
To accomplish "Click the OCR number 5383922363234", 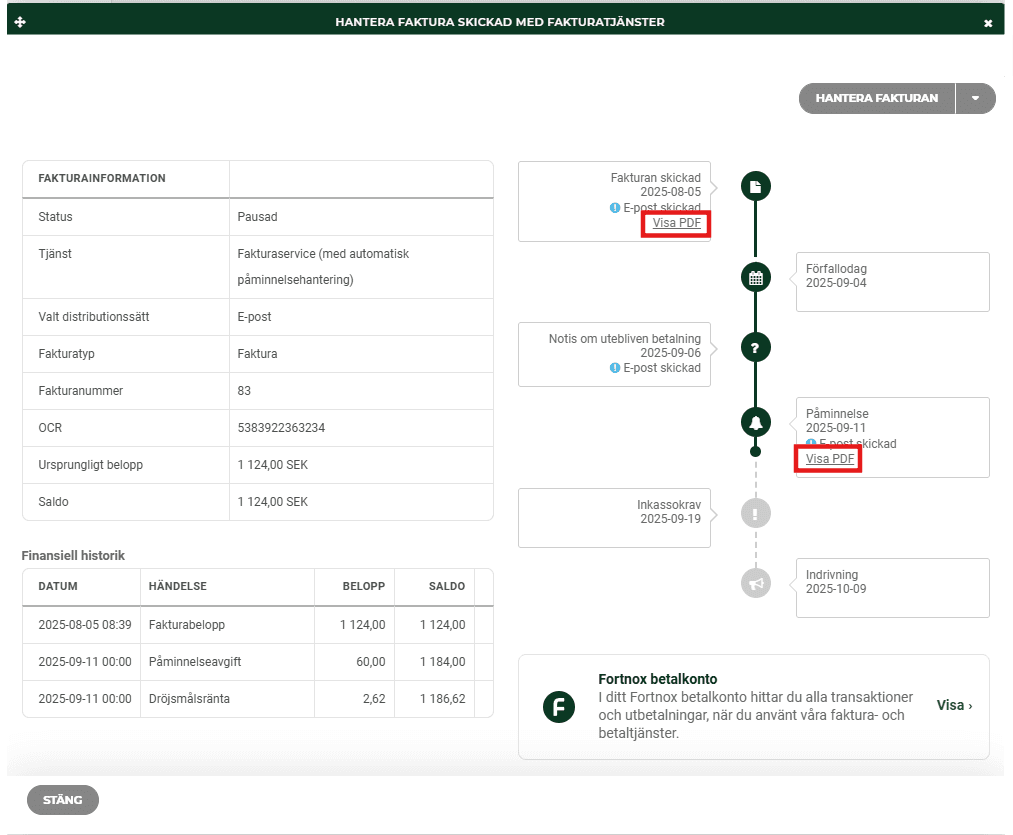I will click(x=281, y=428).
